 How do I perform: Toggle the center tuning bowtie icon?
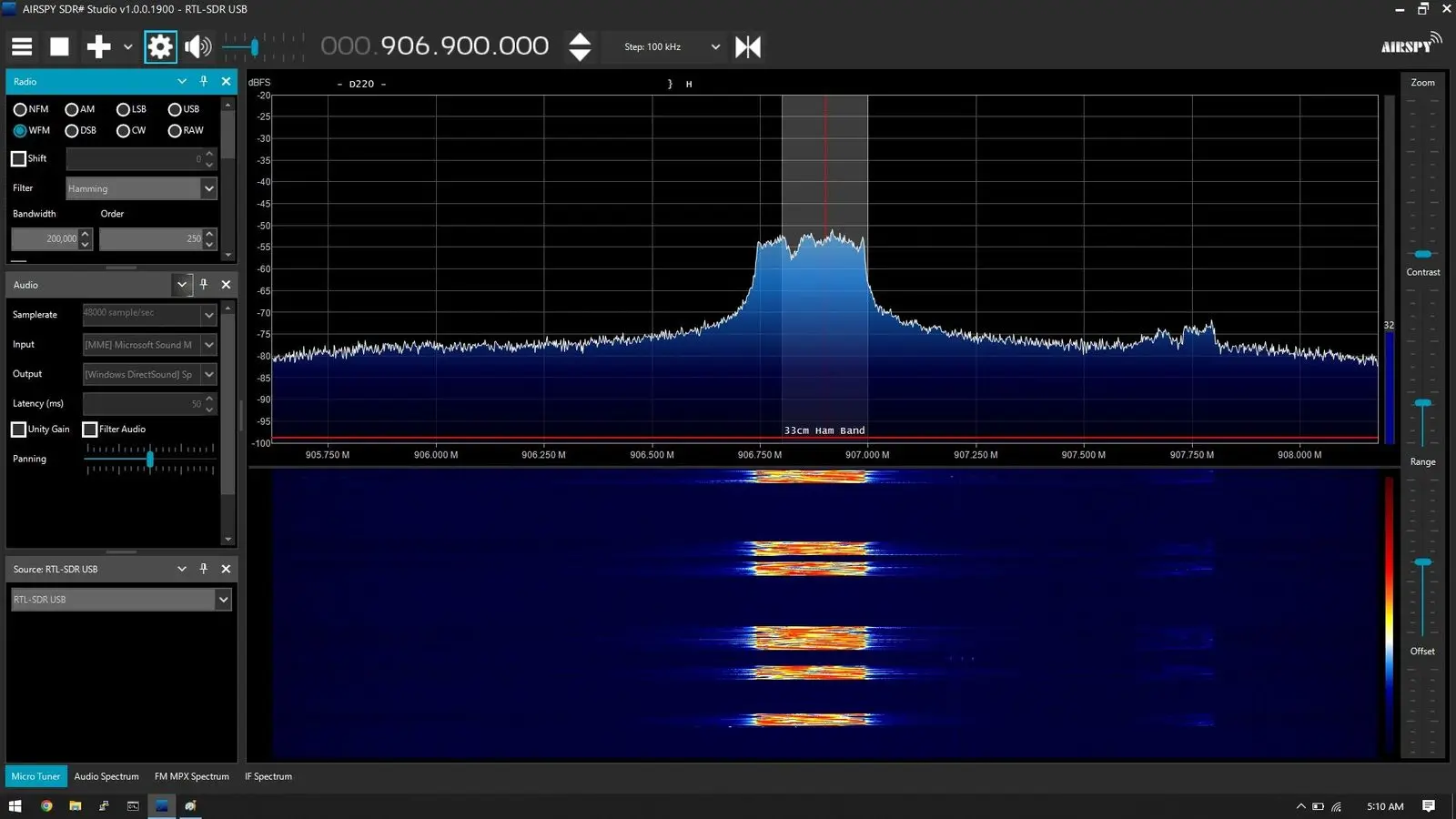[748, 46]
